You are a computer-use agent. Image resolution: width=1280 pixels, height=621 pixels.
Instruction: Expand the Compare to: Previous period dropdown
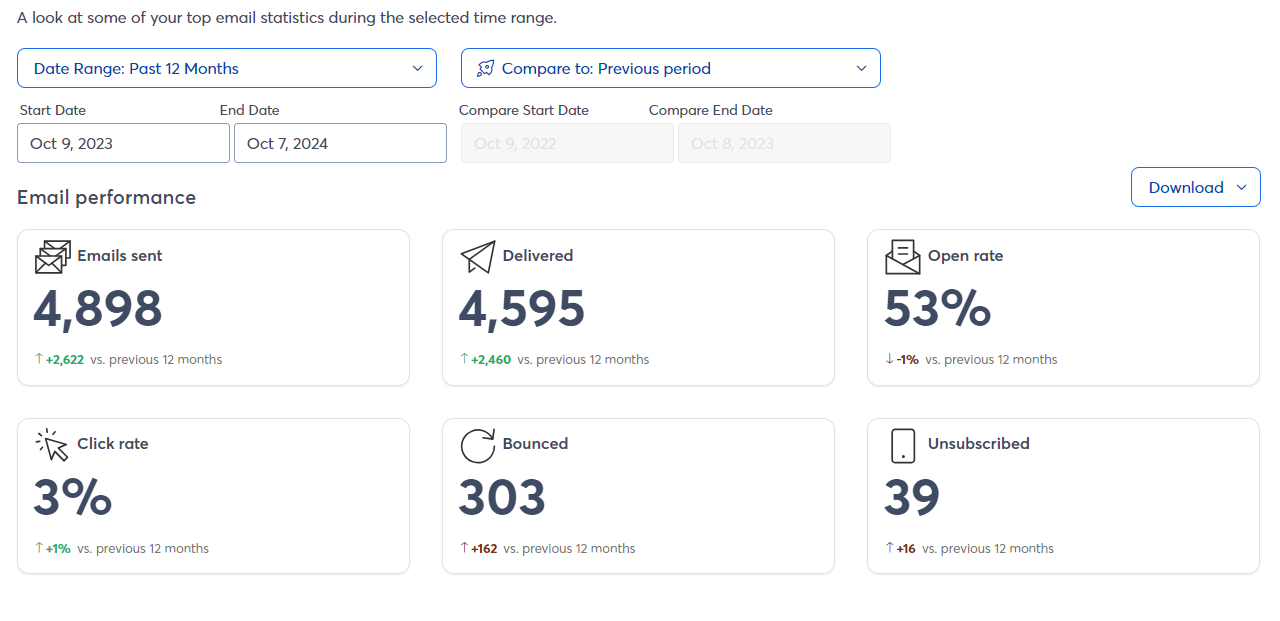coord(670,69)
